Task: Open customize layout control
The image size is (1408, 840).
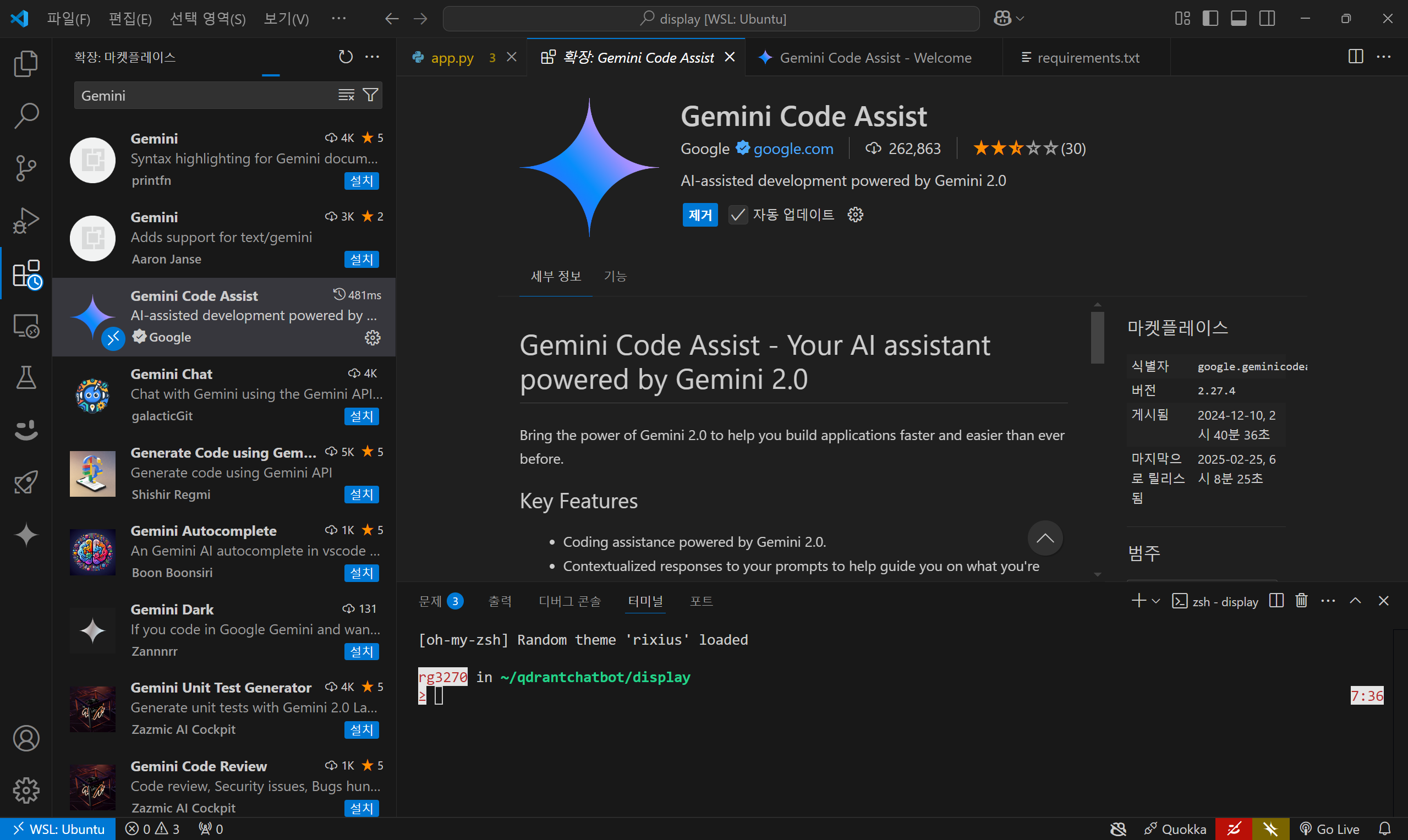Action: (x=1182, y=19)
